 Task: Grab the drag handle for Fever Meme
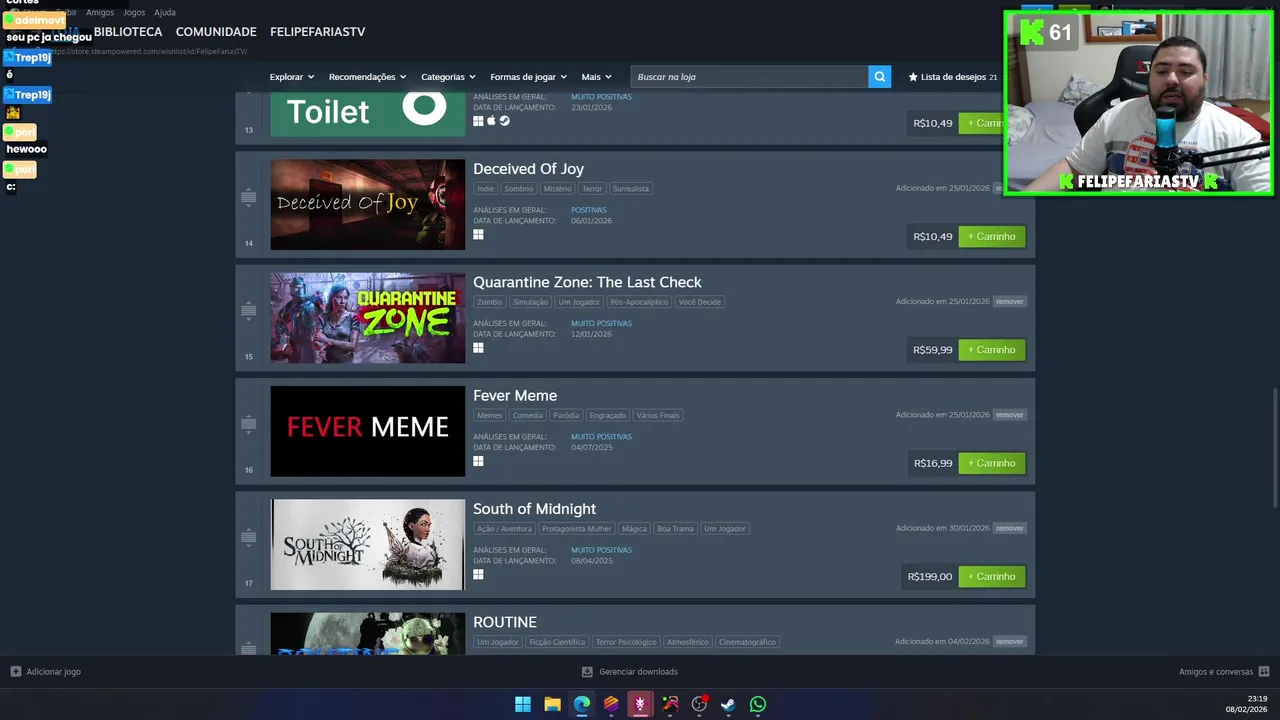248,423
